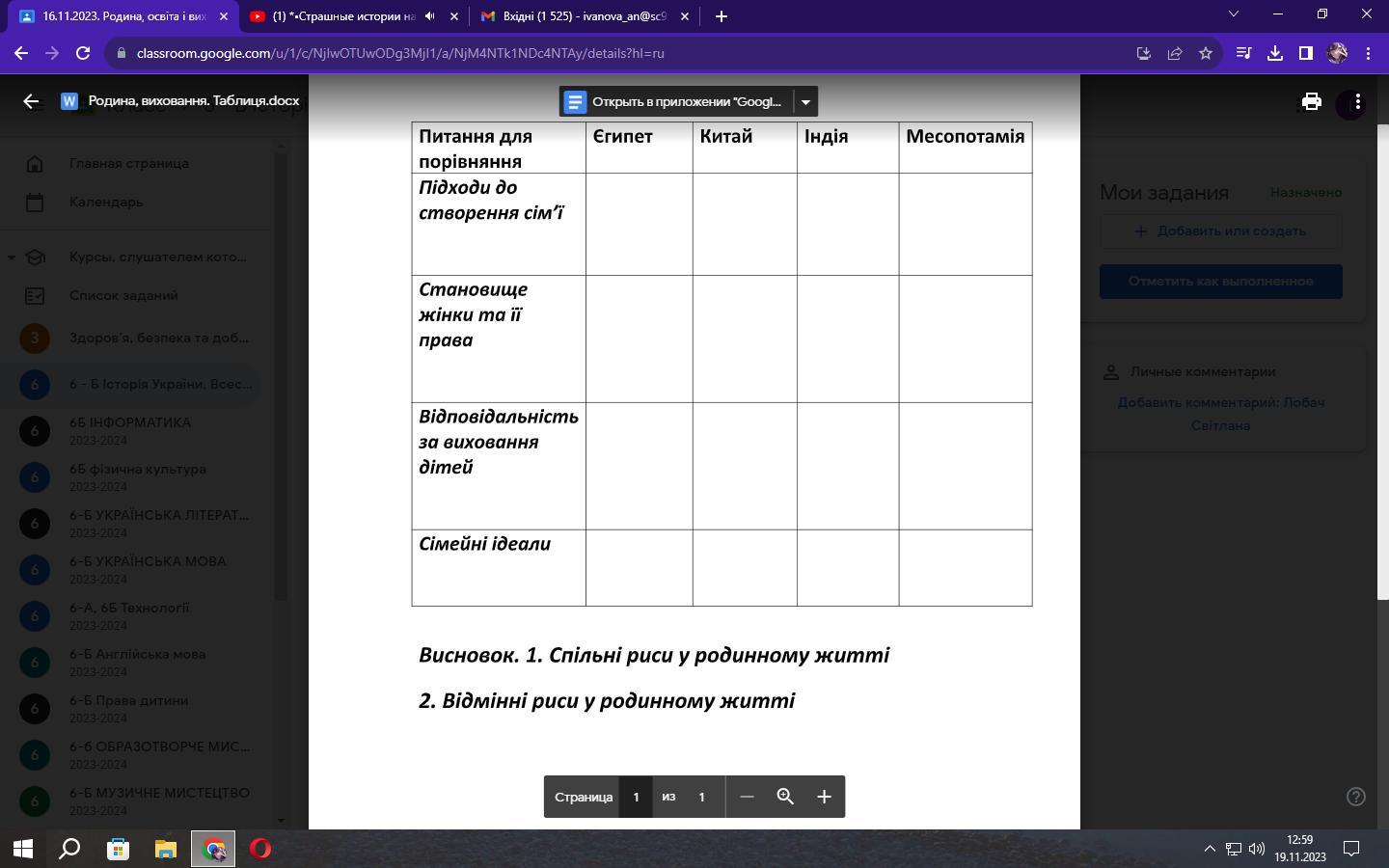Open the media control icon in toolbar

pyautogui.click(x=1244, y=53)
